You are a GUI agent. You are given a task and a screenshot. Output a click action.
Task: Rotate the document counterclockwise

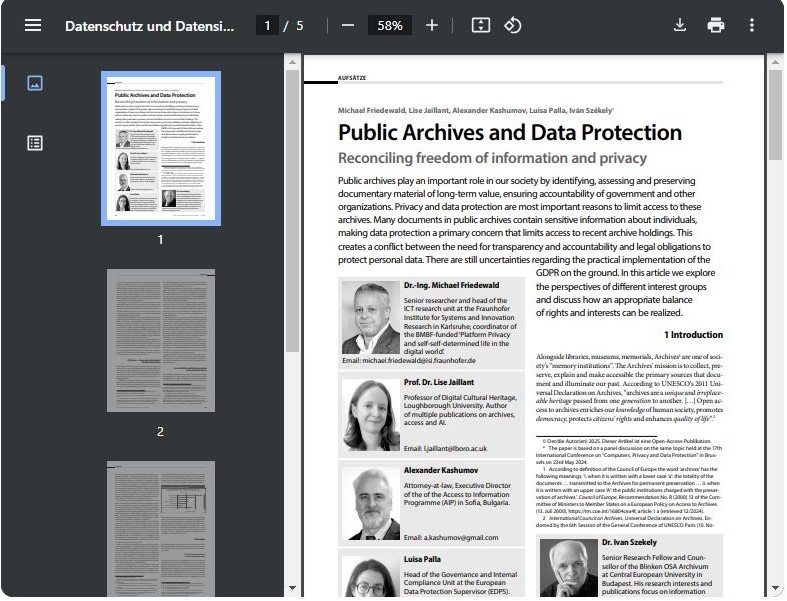click(x=513, y=26)
